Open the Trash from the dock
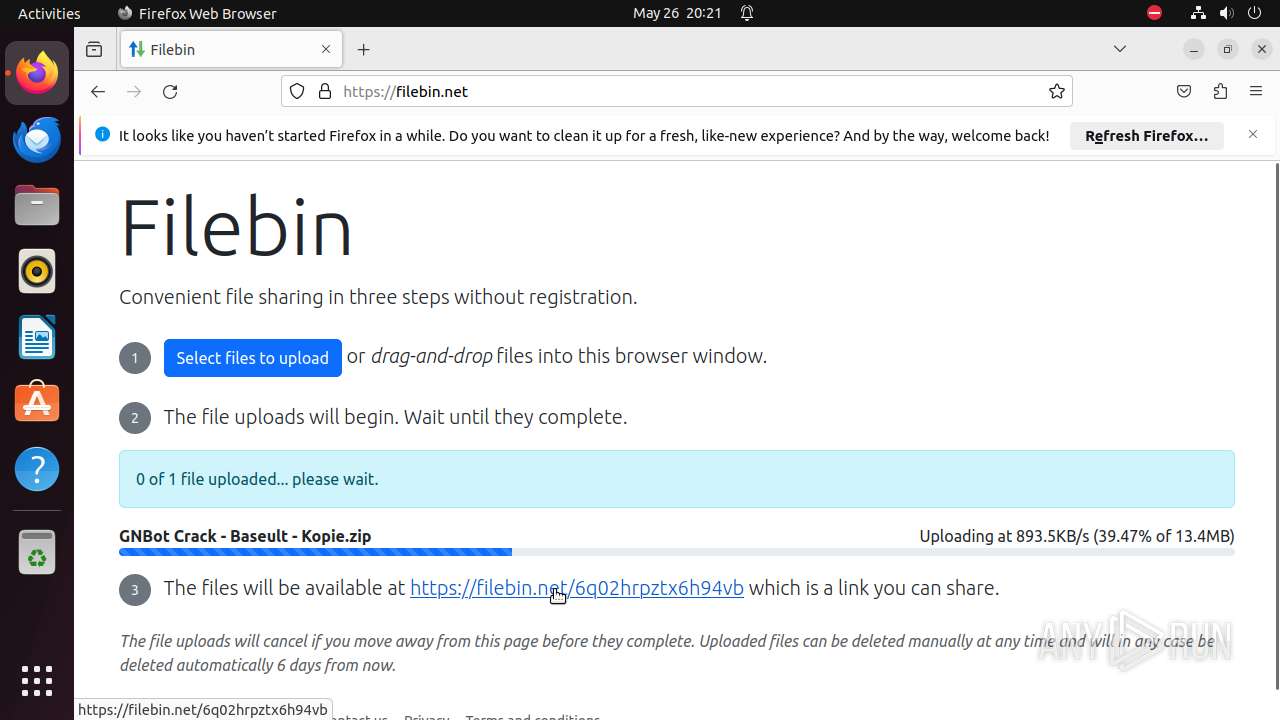The height and width of the screenshot is (720, 1280). pyautogui.click(x=37, y=552)
